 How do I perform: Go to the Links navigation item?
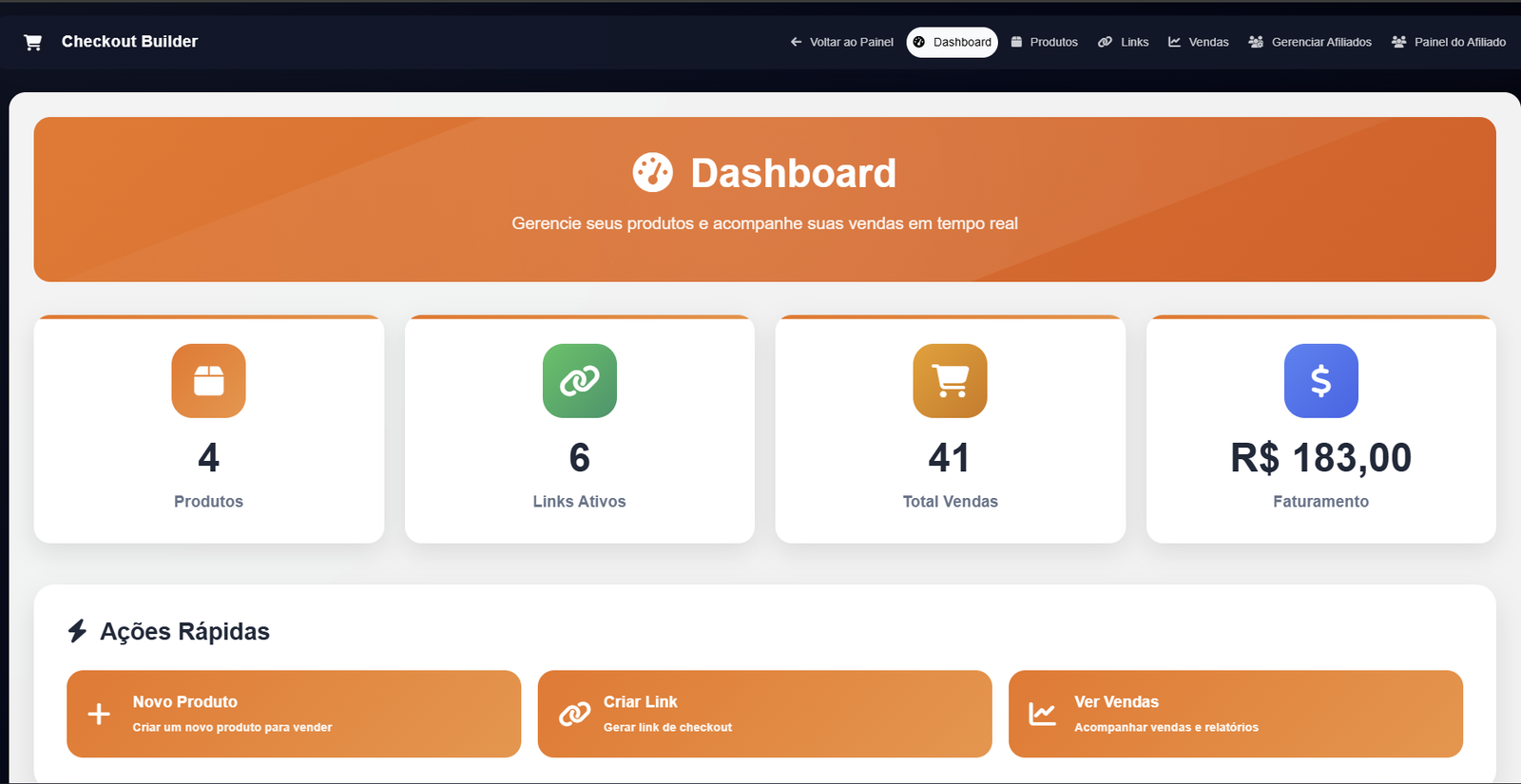coord(1124,42)
